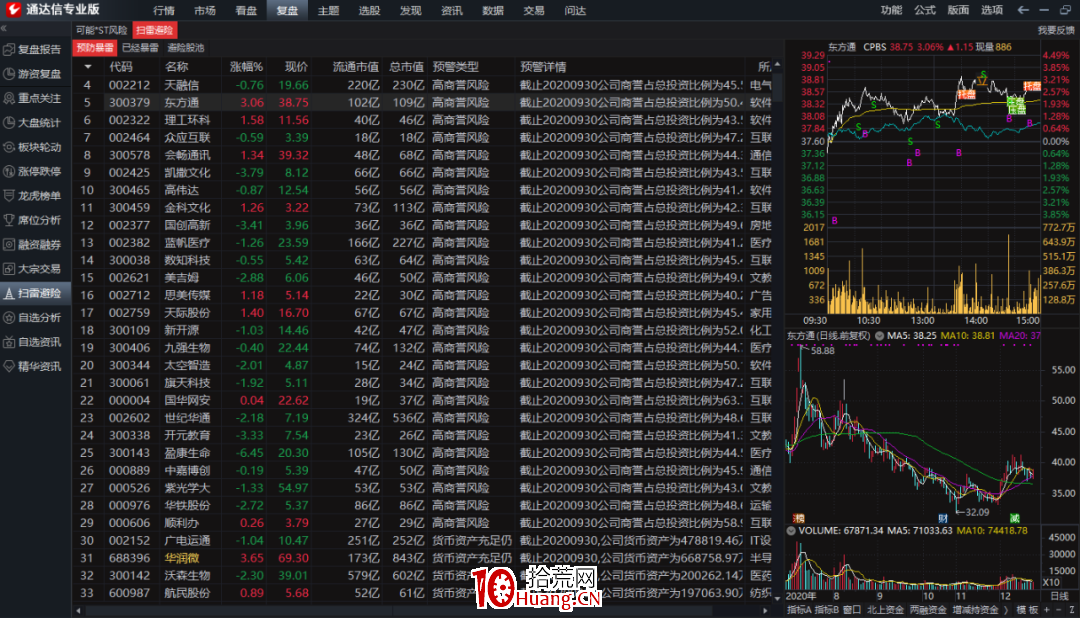Click the 涨停跌停 sidebar icon
Screen dimensions: 1080x618
(x=9, y=171)
